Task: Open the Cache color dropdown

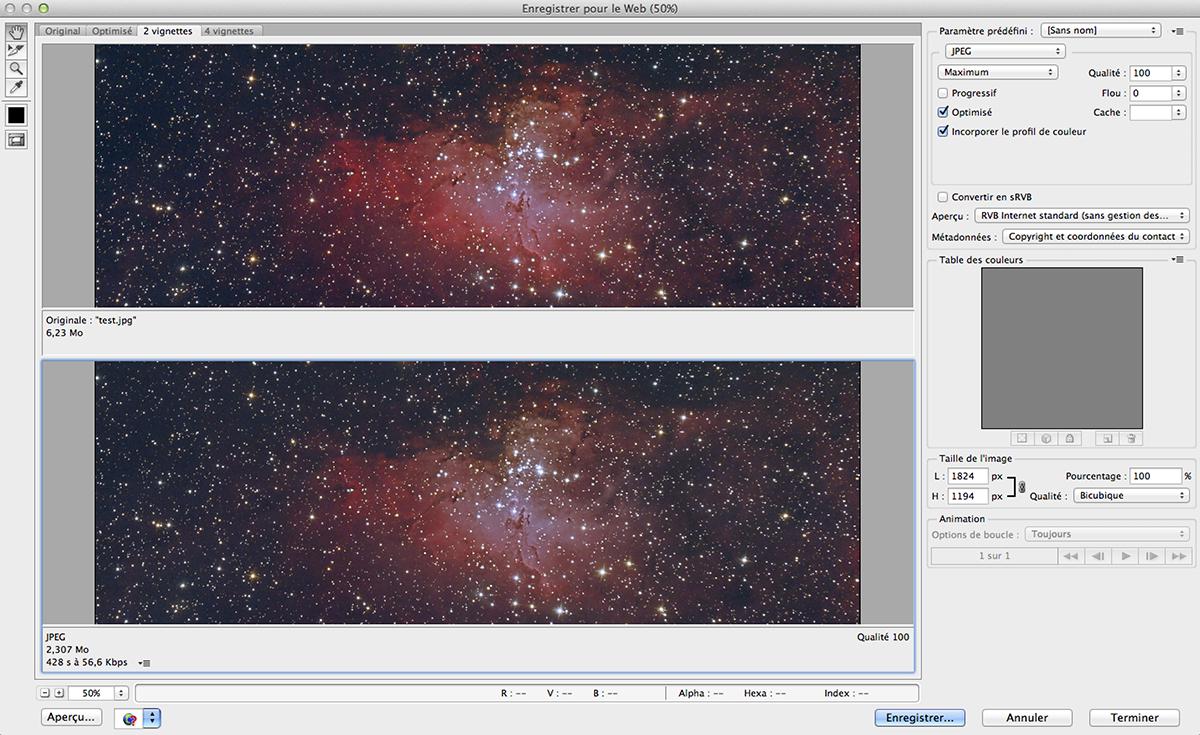Action: (1179, 113)
